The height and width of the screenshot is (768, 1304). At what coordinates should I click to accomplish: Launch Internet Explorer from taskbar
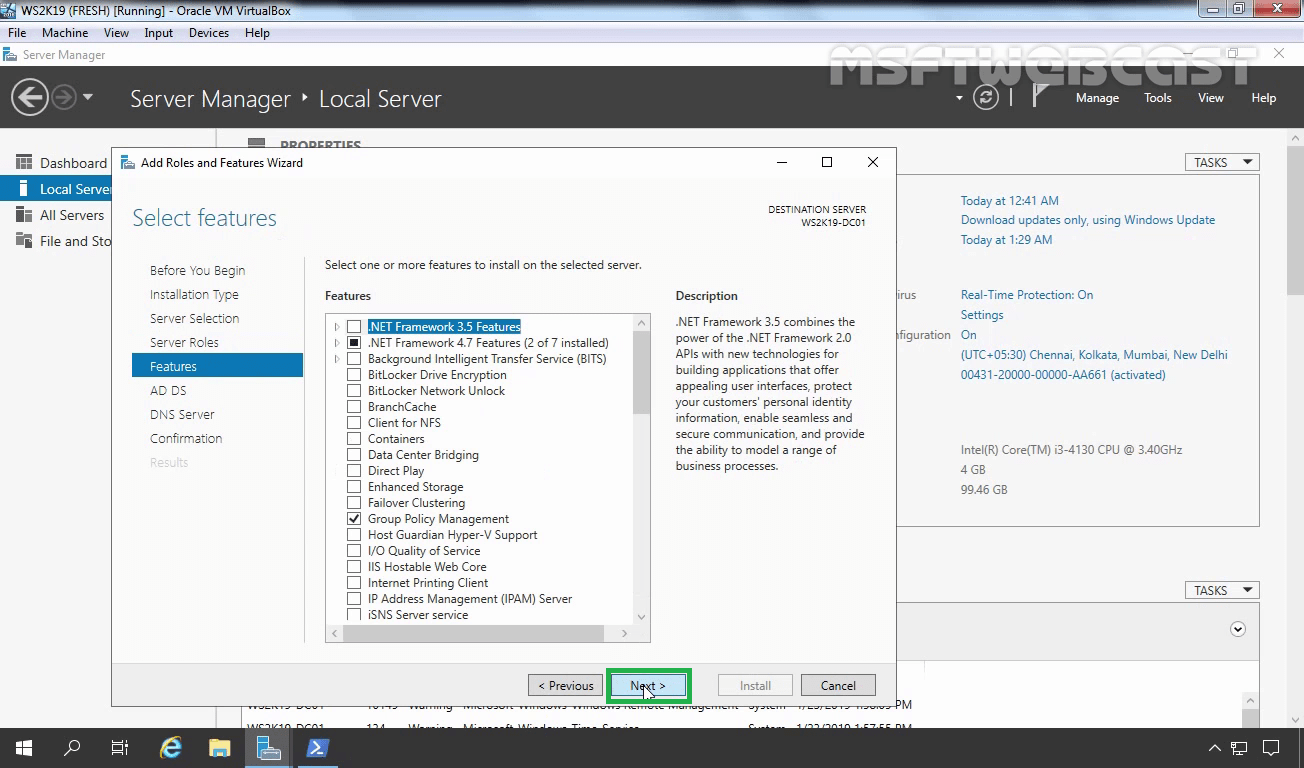(x=171, y=747)
